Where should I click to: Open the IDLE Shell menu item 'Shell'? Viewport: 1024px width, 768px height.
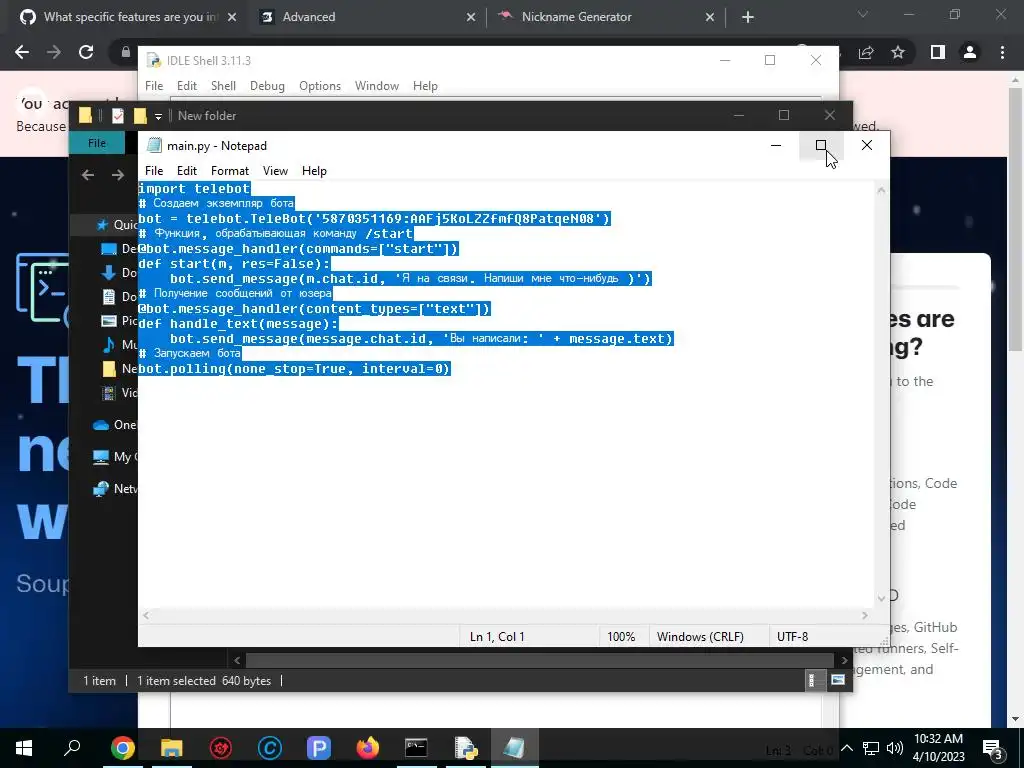click(223, 86)
